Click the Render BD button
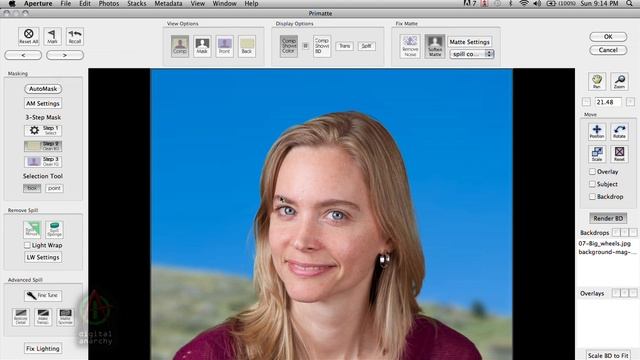This screenshot has width=640, height=360. (x=608, y=218)
